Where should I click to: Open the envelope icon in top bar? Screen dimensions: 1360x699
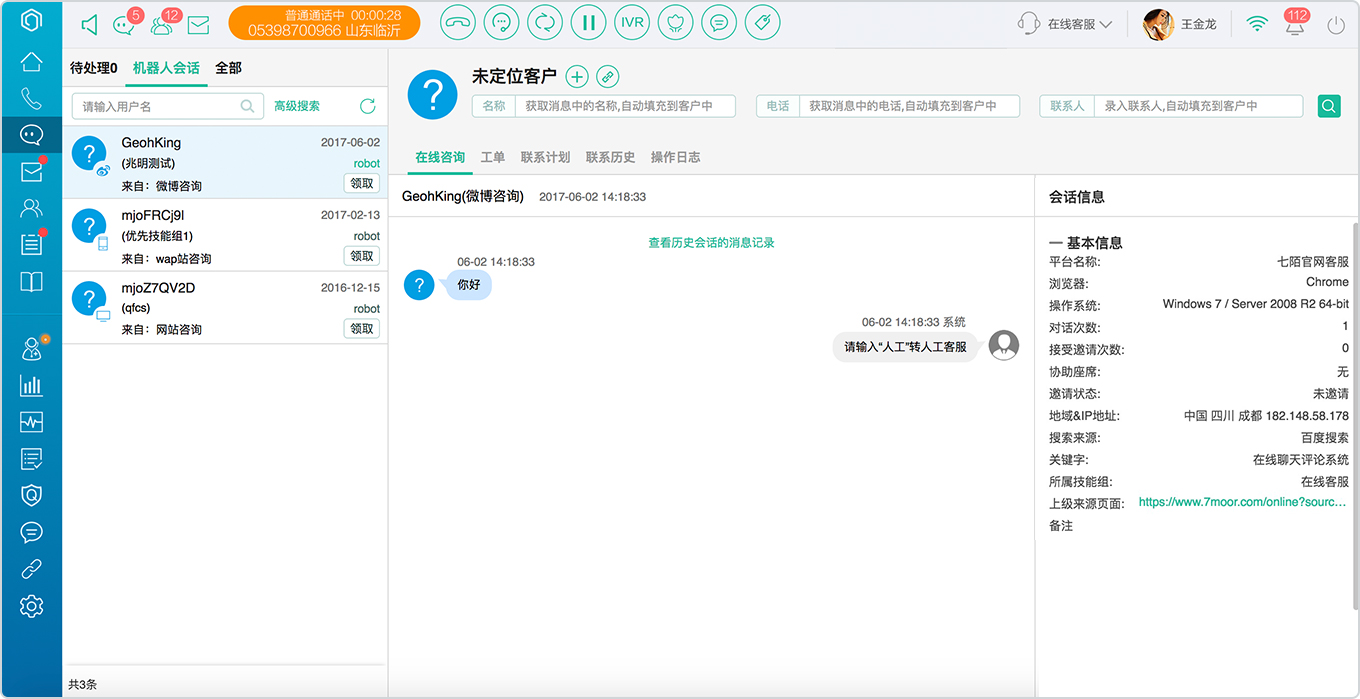(198, 25)
